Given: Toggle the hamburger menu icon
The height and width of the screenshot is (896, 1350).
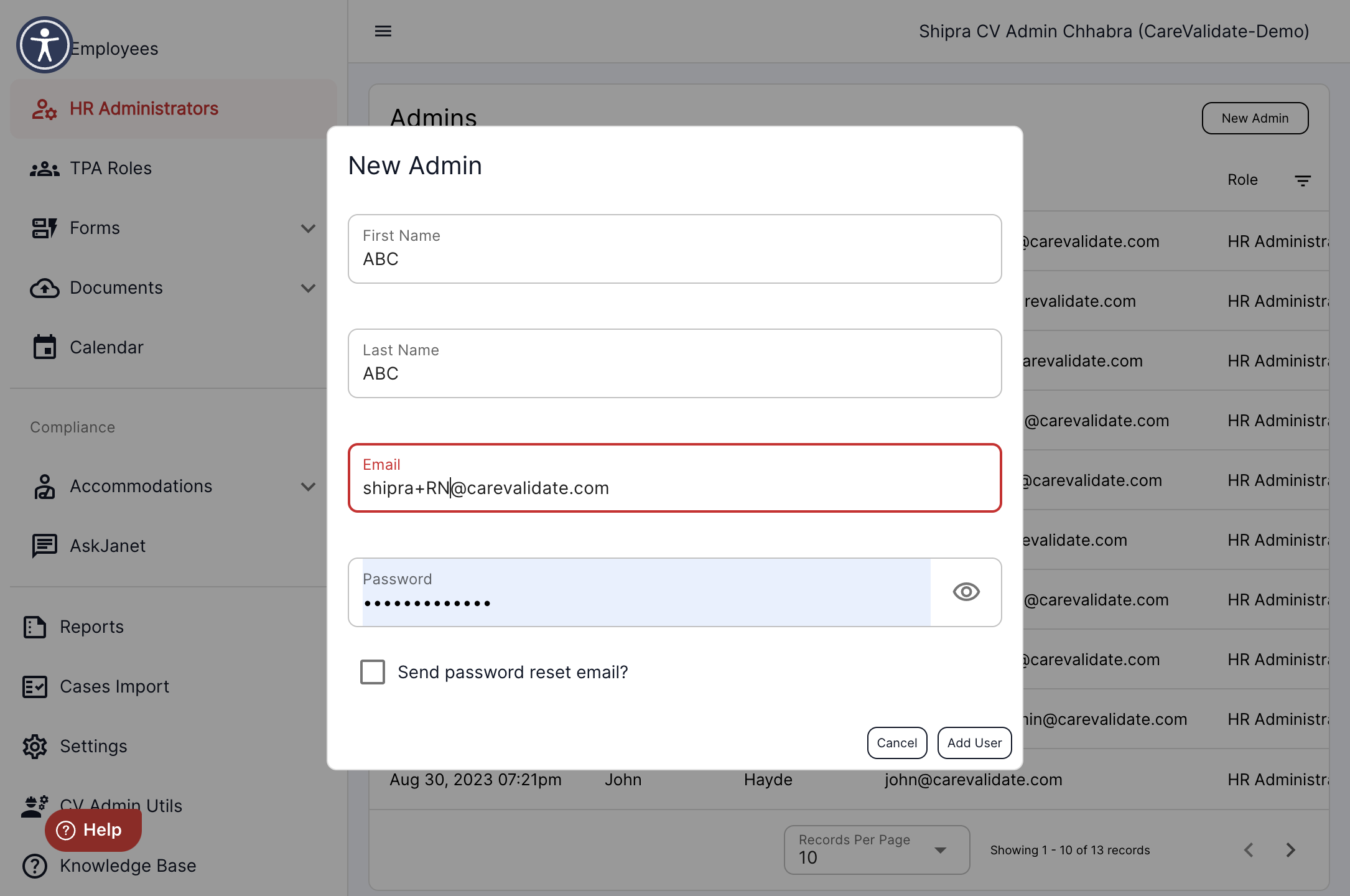Looking at the screenshot, I should coord(383,31).
